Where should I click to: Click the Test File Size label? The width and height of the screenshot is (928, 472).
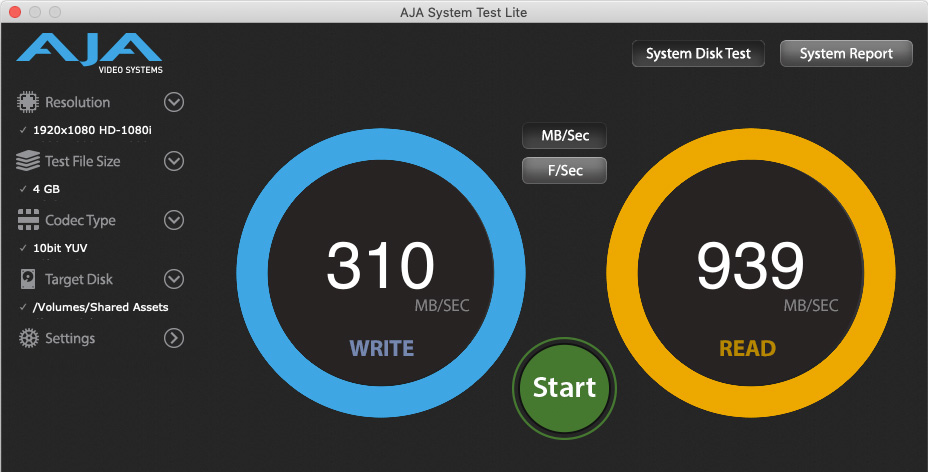click(83, 161)
